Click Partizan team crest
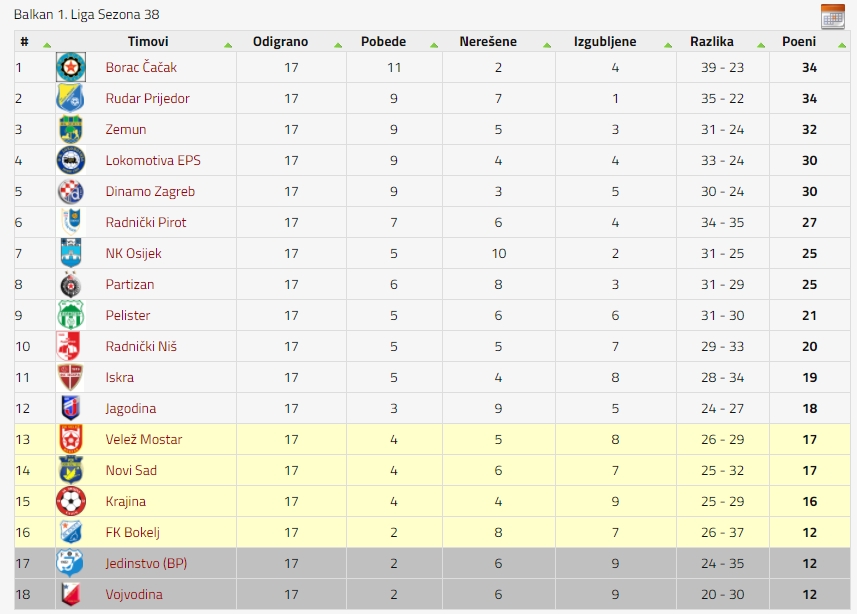 coord(71,284)
